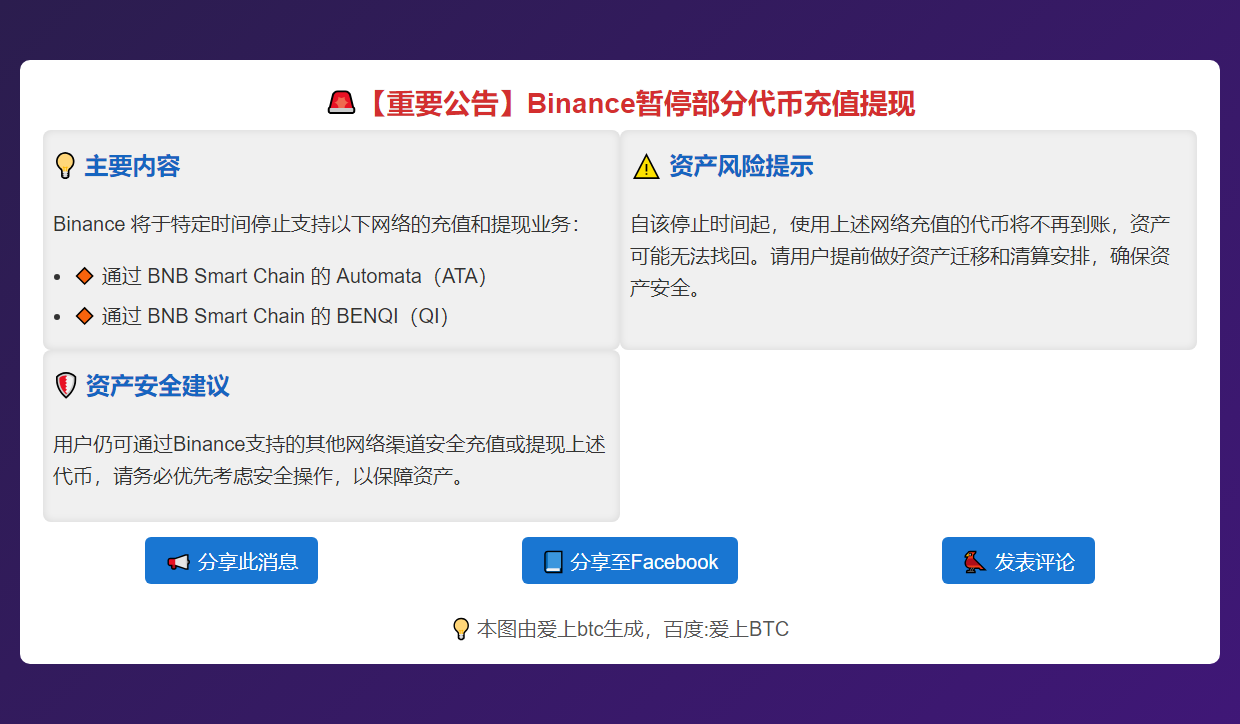Click the shield icon beside 资产安全建议
1240x724 pixels.
(66, 386)
